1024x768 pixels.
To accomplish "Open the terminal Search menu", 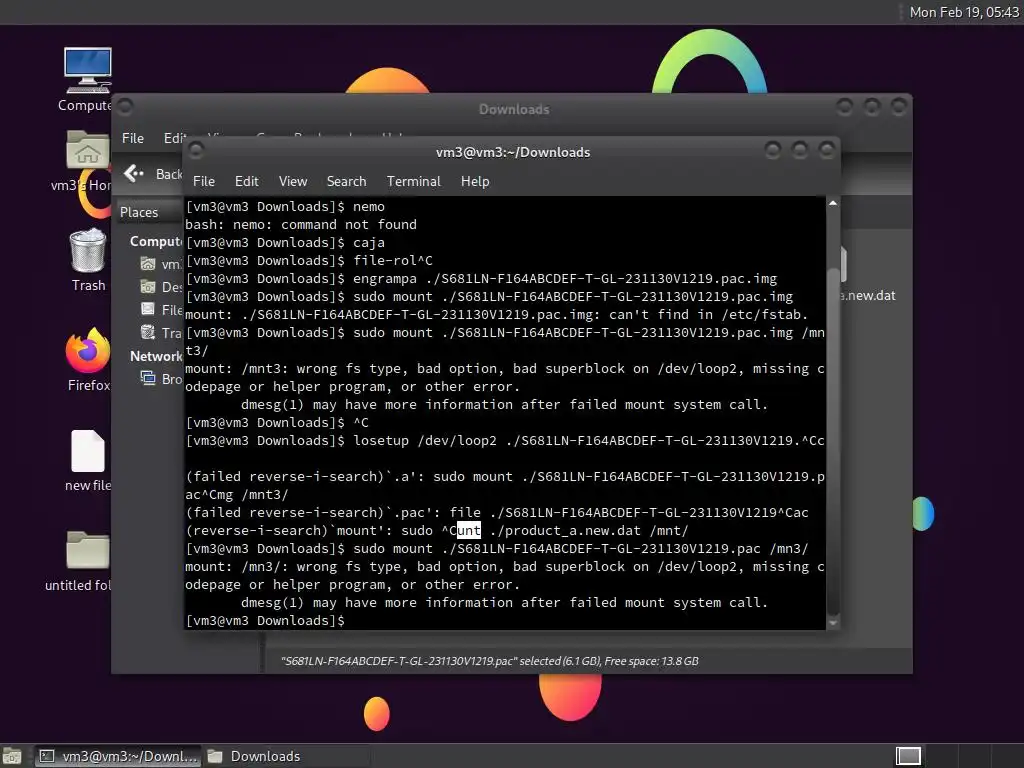I will pyautogui.click(x=346, y=181).
